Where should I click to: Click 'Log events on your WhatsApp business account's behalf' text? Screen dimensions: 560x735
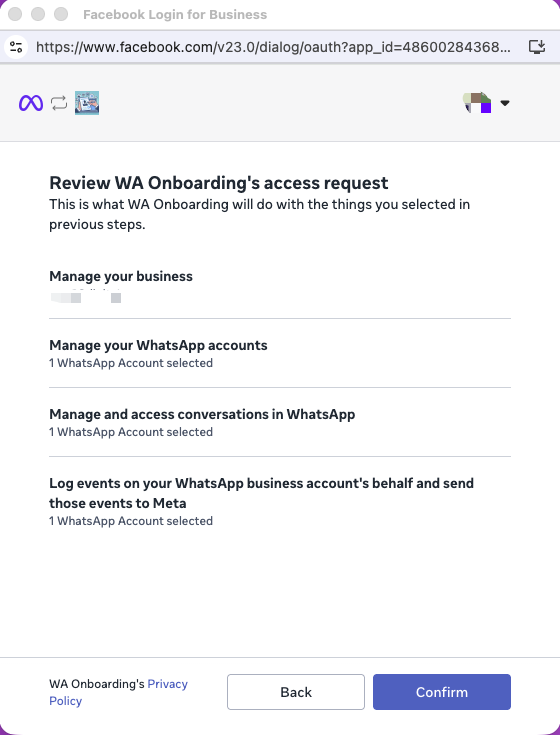(261, 493)
